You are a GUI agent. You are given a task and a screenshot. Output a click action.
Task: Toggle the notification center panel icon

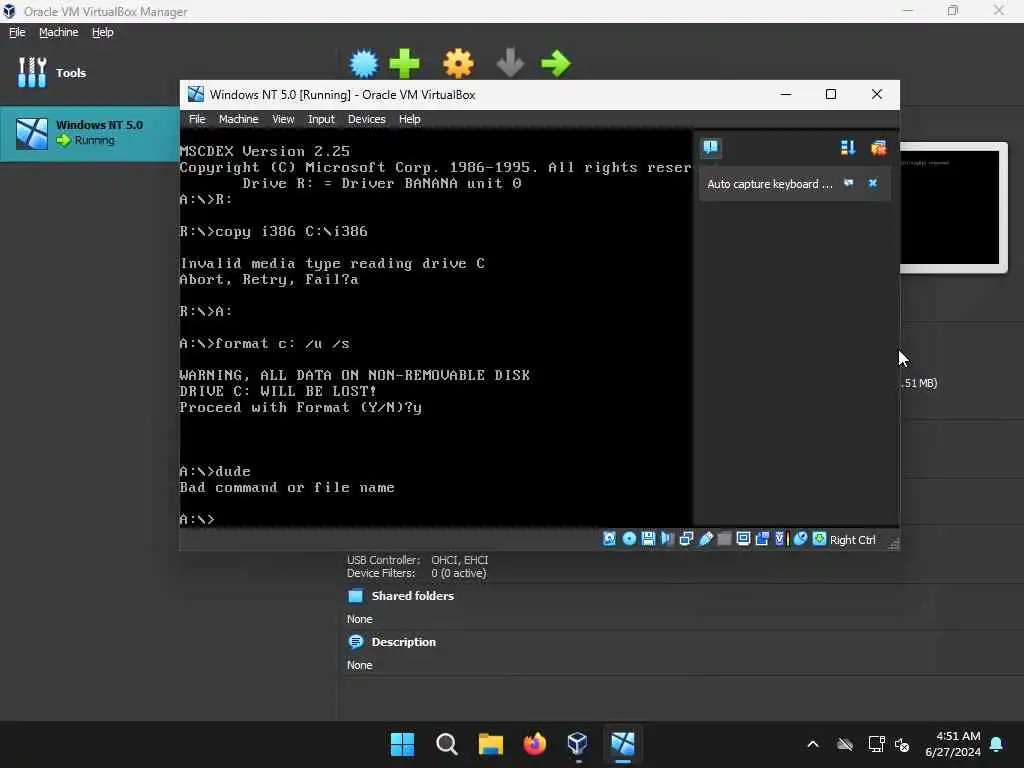711,148
